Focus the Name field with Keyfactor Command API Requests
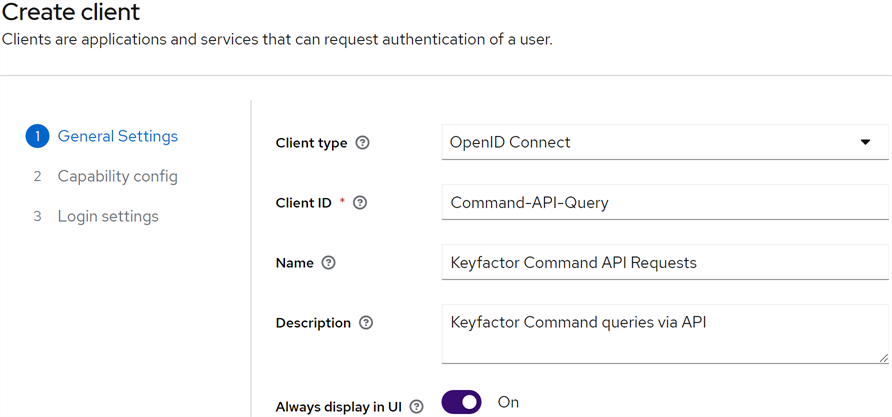 664,262
